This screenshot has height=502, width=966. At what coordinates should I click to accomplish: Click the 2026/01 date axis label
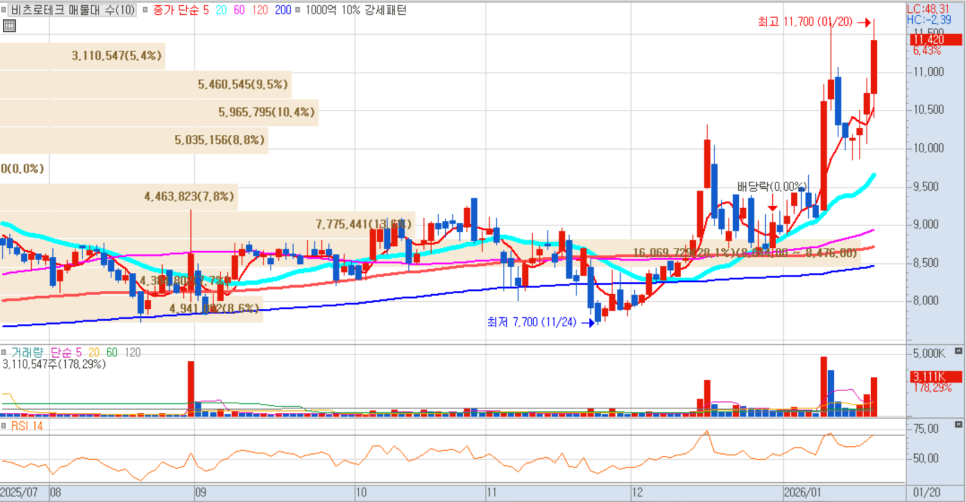coord(803,493)
